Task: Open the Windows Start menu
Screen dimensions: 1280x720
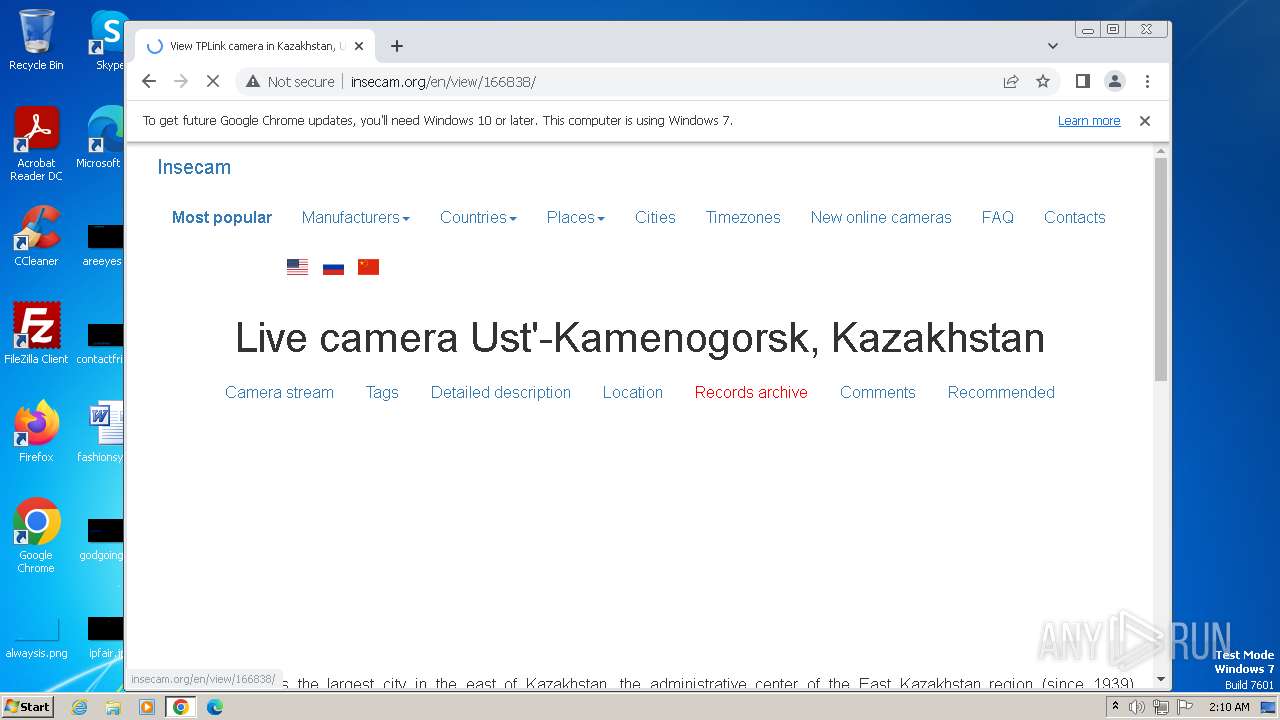Action: 27,706
